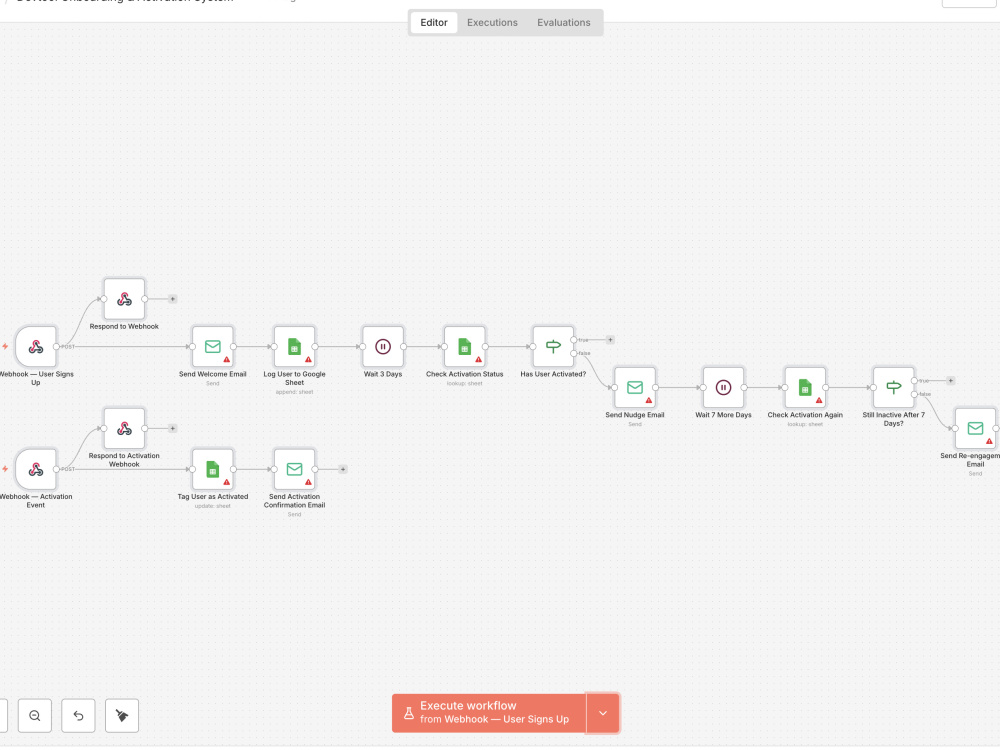Open Respond to Activation Webhook node

124,428
